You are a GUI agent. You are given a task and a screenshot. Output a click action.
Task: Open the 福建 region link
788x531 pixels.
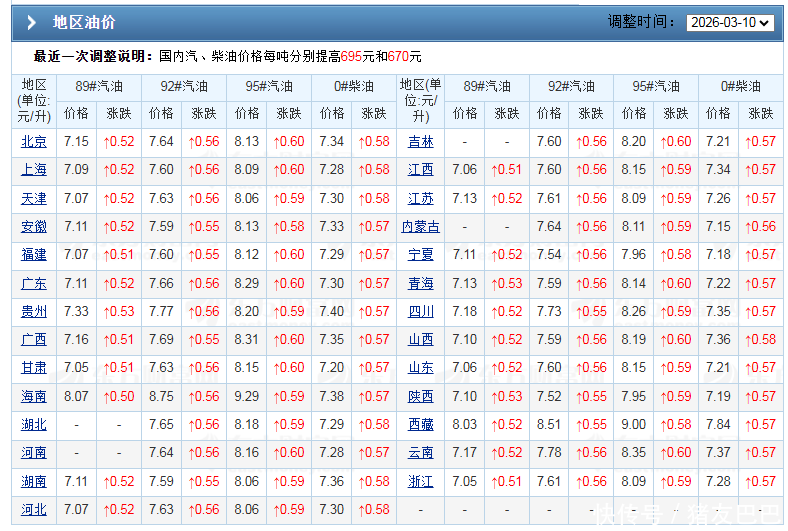[x=34, y=255]
